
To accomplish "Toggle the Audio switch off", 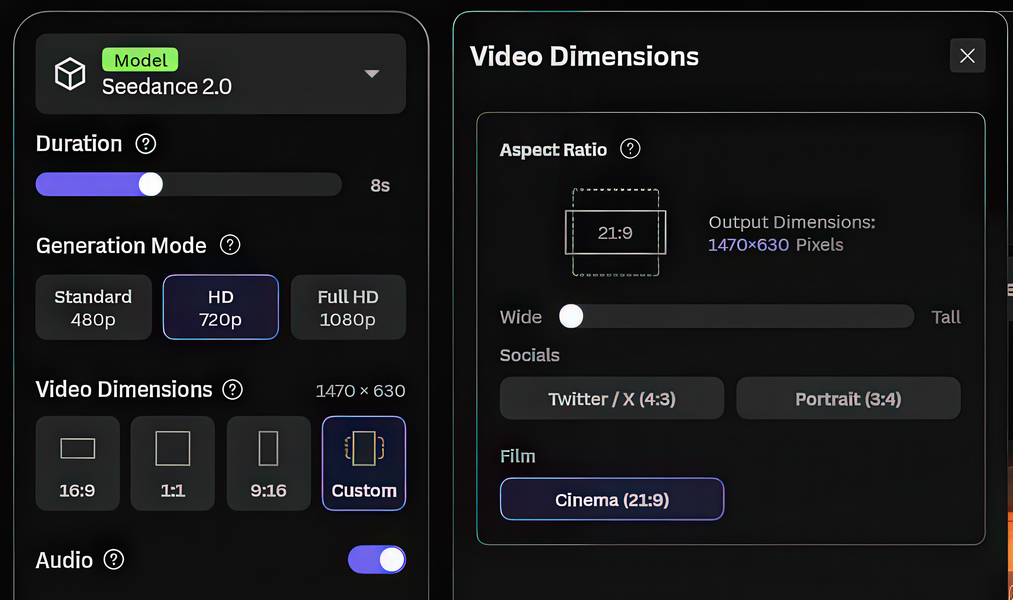I will [377, 559].
